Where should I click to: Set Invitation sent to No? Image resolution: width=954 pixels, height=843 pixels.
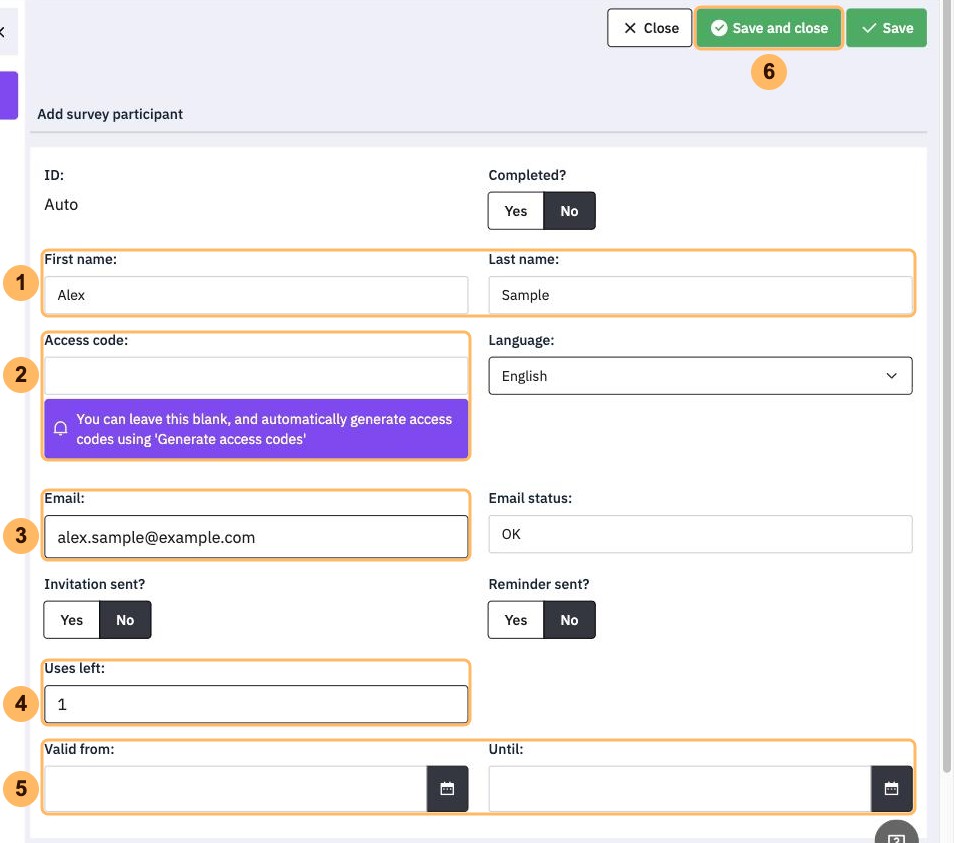coord(125,620)
